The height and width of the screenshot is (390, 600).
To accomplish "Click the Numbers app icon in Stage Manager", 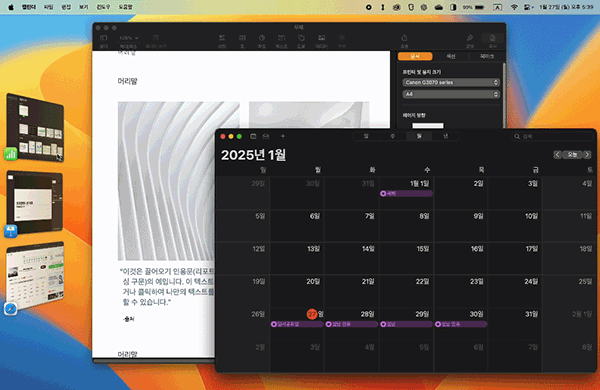I will (11, 154).
